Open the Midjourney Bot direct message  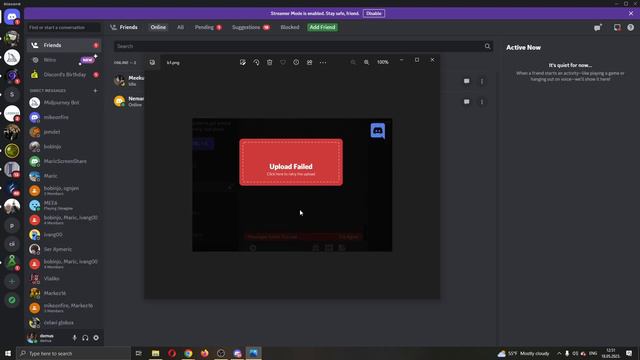click(x=64, y=102)
